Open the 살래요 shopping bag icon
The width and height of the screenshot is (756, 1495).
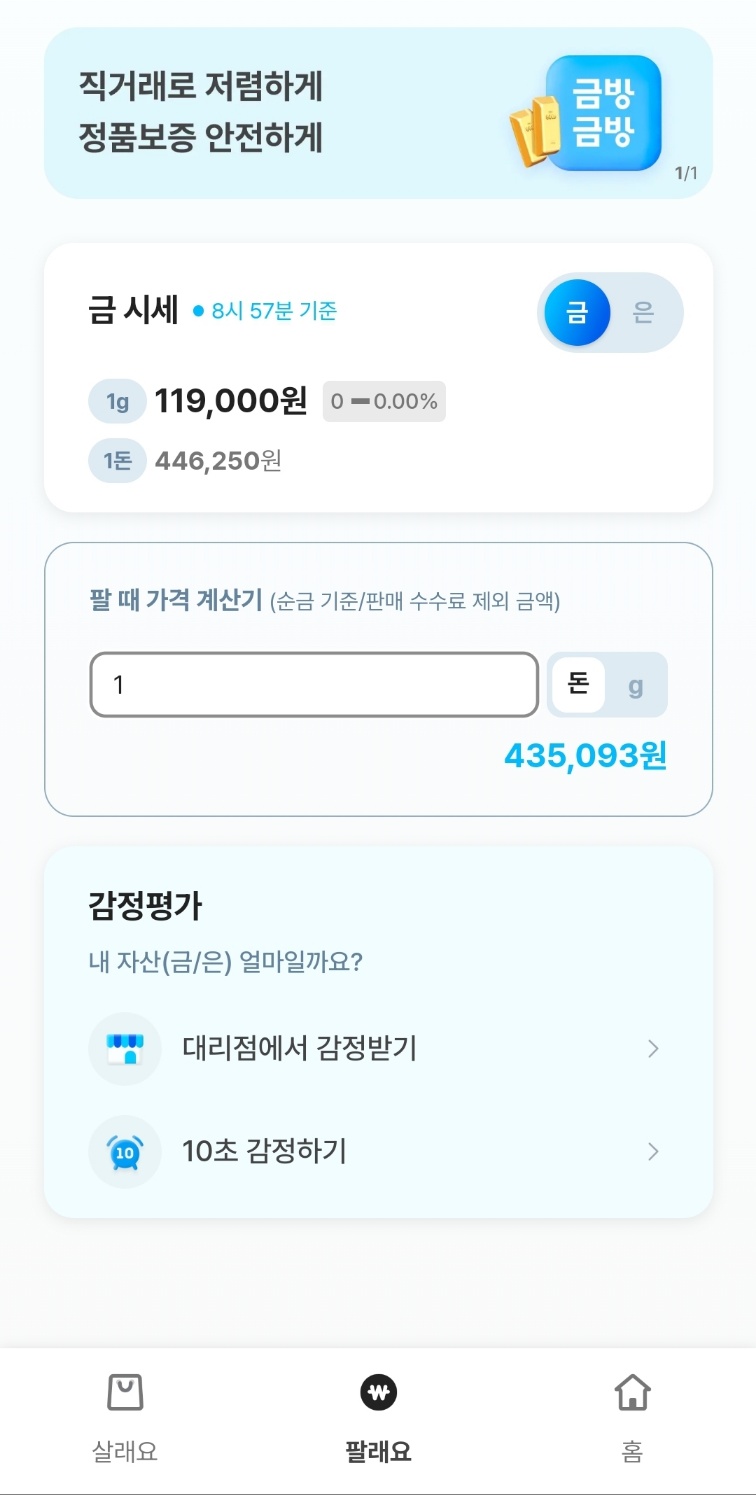[x=125, y=1392]
